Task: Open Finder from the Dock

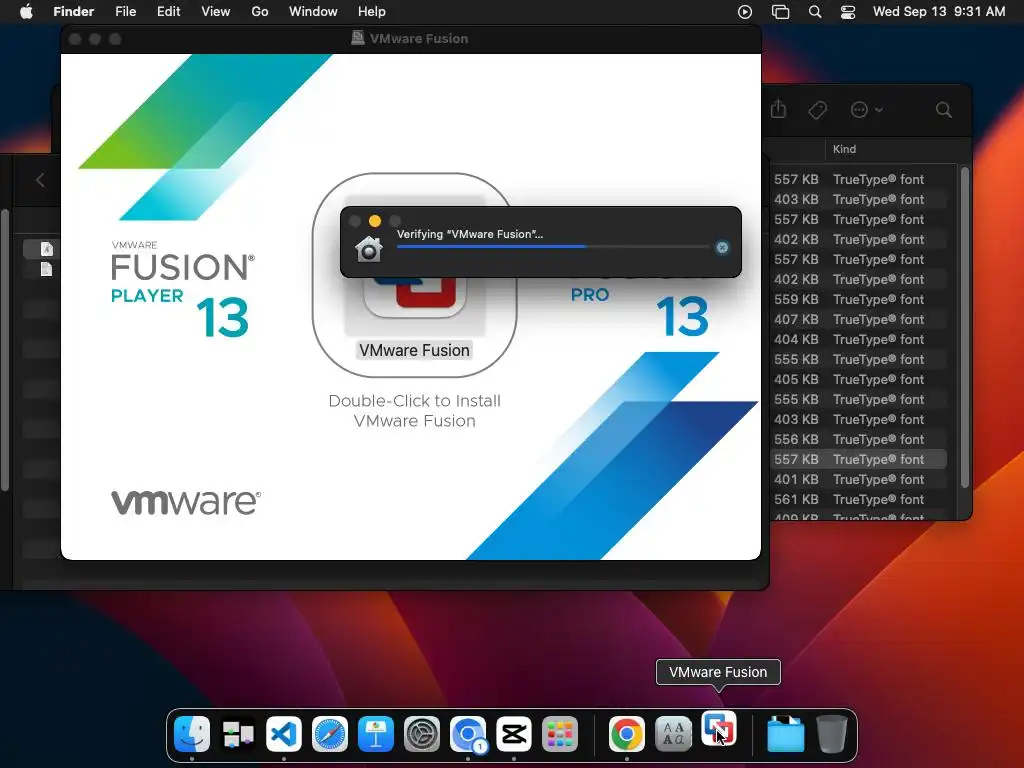Action: 192,734
